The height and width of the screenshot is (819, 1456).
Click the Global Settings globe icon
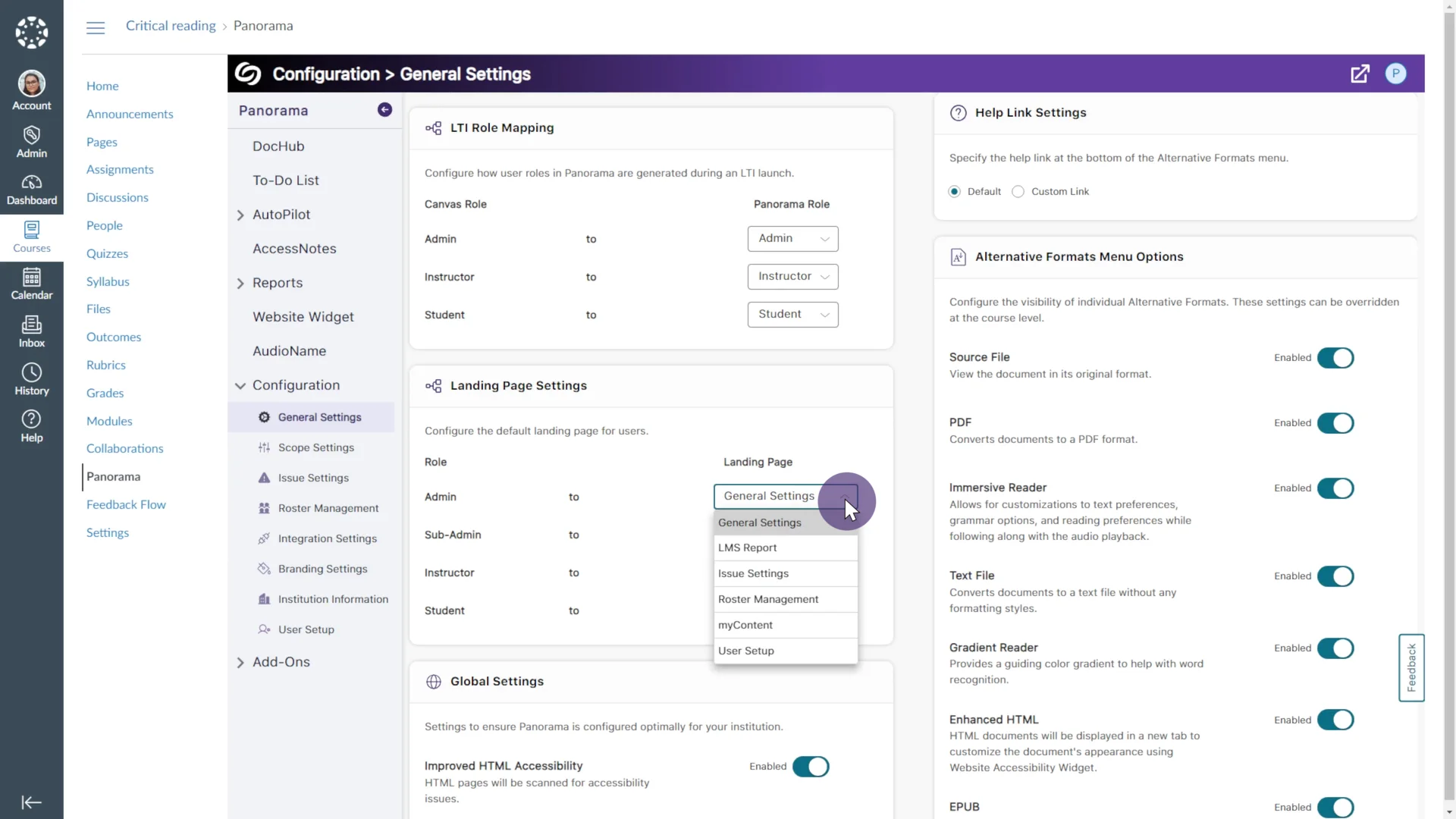pos(434,682)
